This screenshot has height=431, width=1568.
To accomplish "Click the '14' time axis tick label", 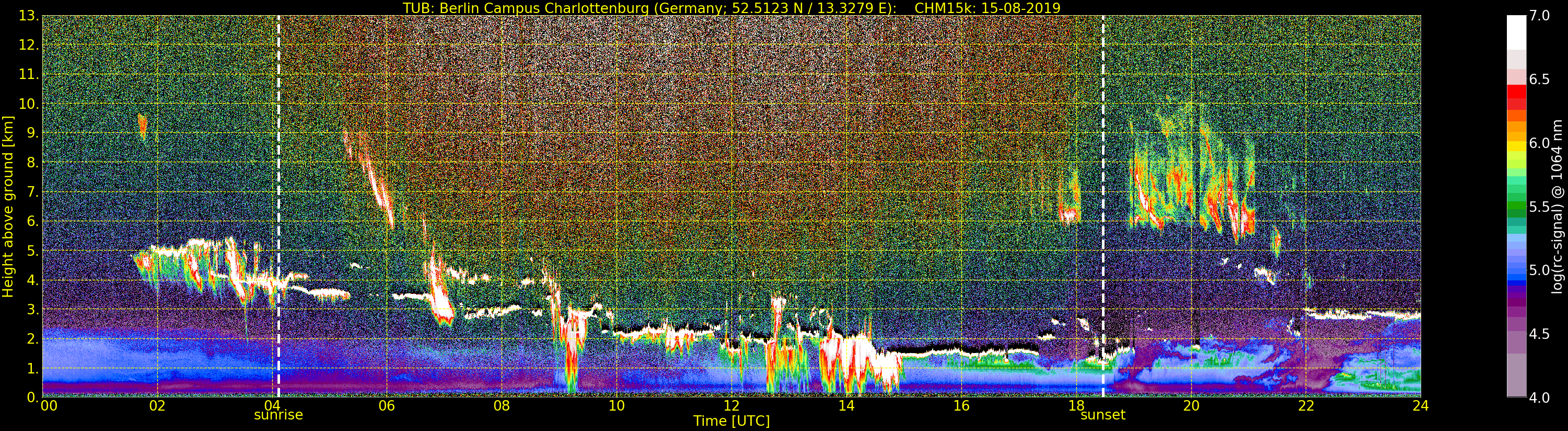I will point(846,406).
